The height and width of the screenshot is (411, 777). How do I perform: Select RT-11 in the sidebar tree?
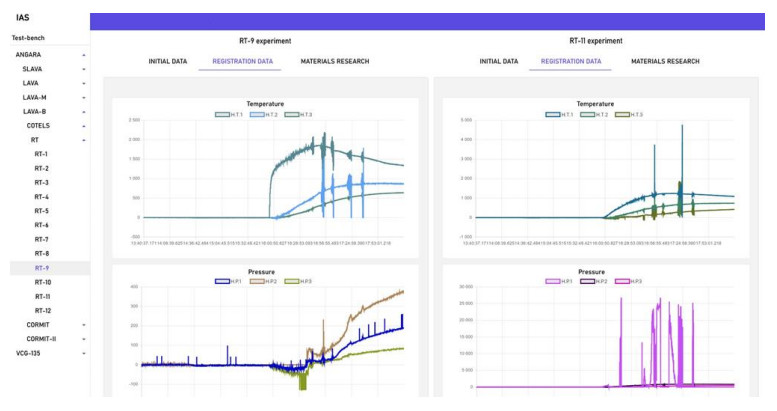point(42,296)
